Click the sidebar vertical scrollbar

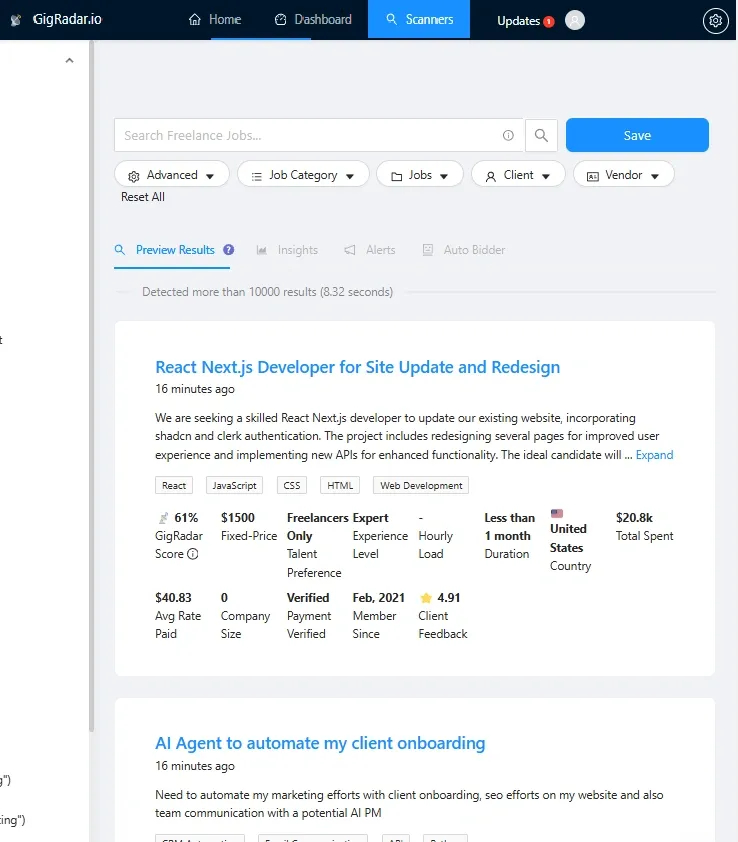pyautogui.click(x=91, y=386)
